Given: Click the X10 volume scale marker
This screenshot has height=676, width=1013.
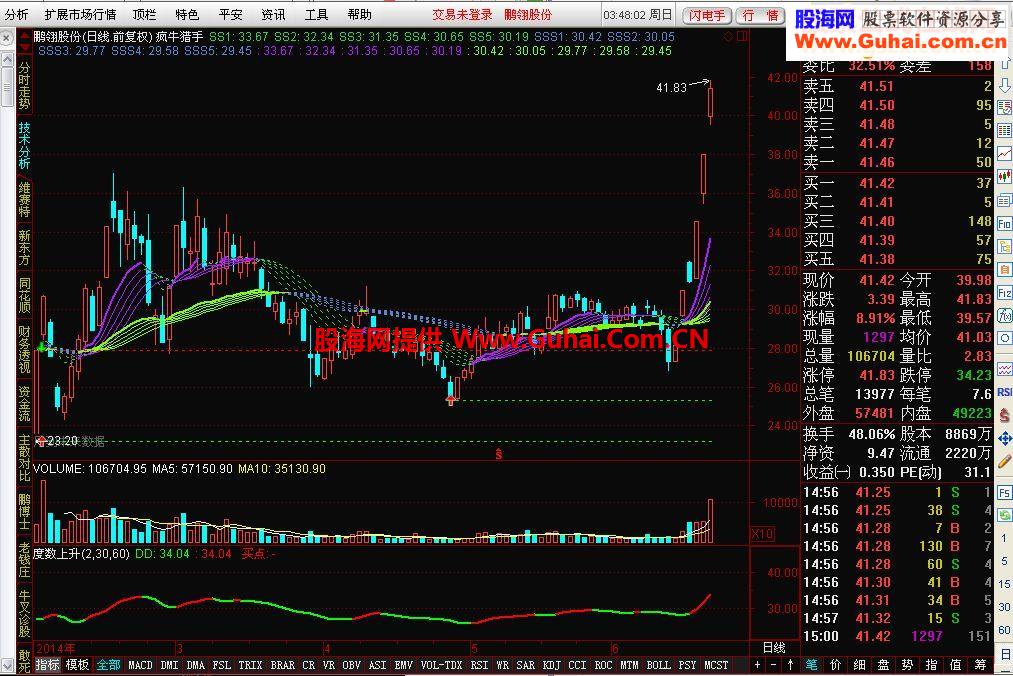Looking at the screenshot, I should pos(763,534).
